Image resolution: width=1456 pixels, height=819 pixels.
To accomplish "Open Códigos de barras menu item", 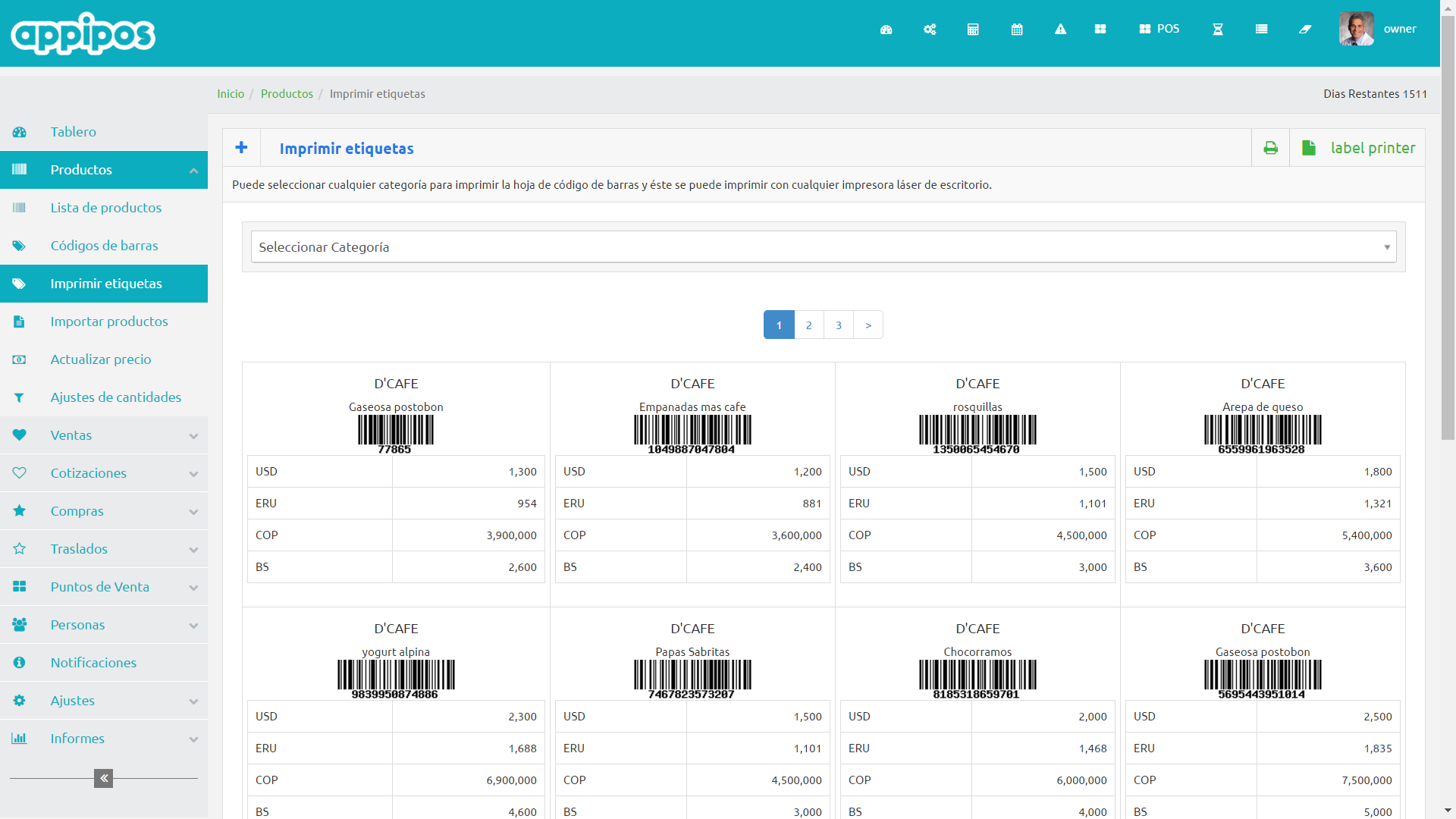I will coord(104,246).
